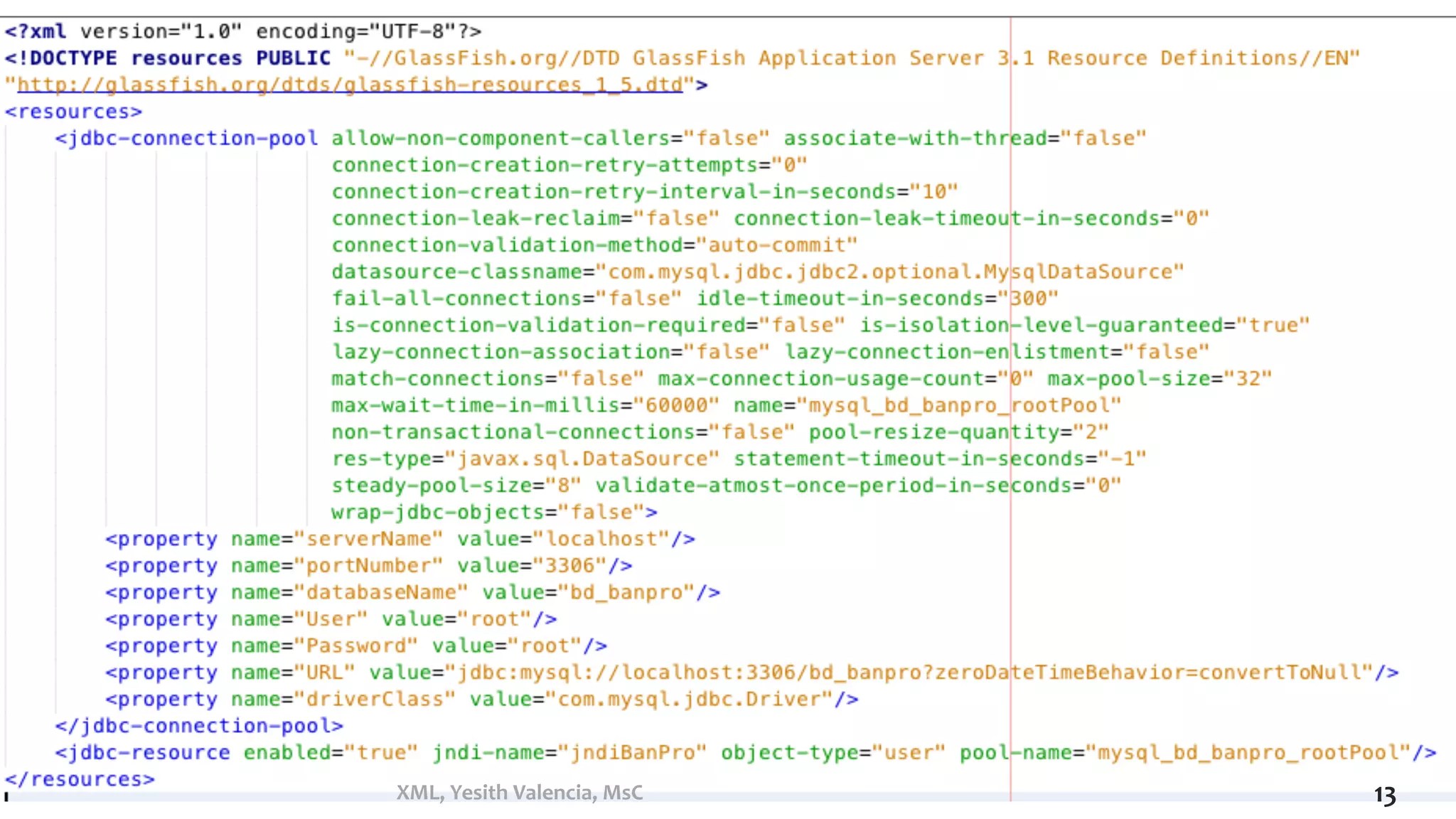This screenshot has width=1456, height=819.
Task: Click encoding="UTF-8" in XML declaration
Action: [x=355, y=32]
